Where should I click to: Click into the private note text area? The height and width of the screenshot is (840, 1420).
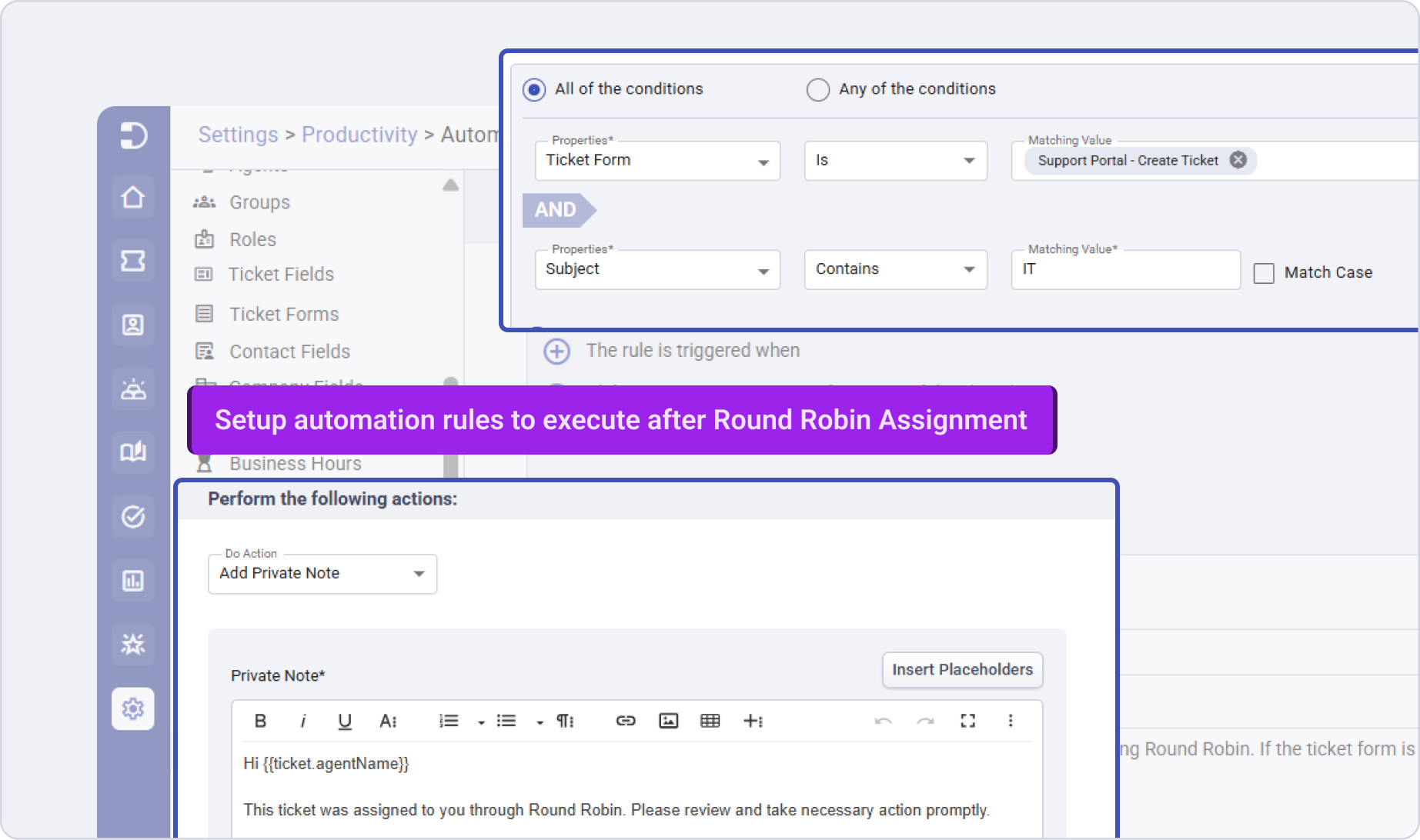(x=637, y=789)
